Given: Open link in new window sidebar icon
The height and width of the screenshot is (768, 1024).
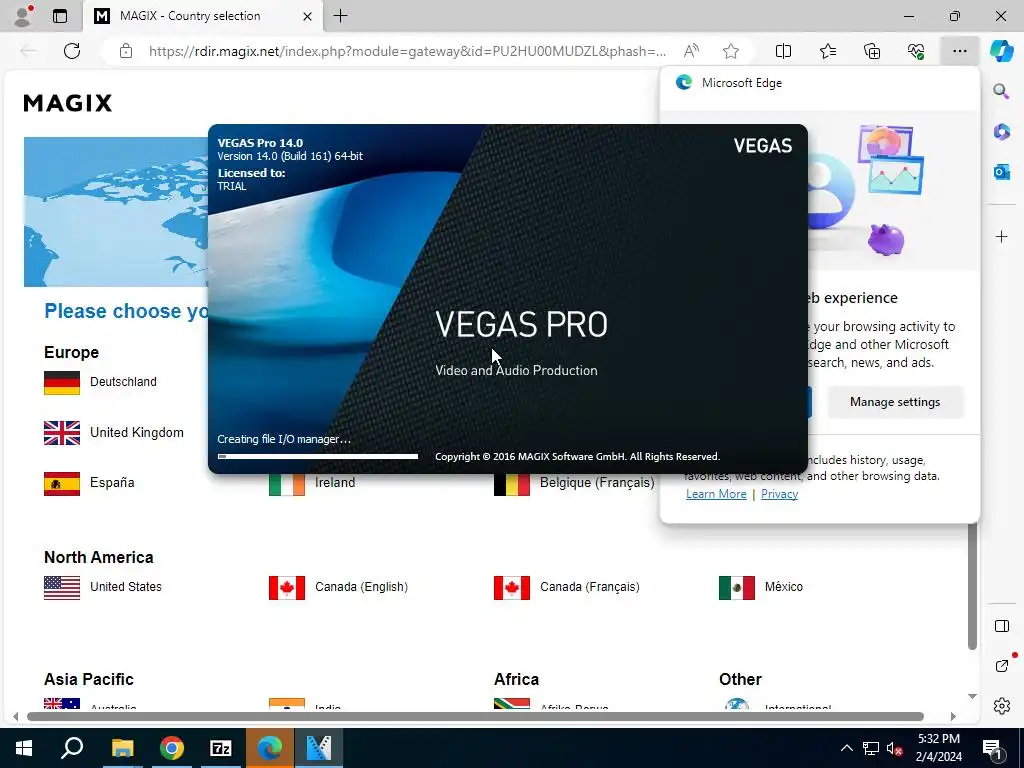Looking at the screenshot, I should (x=1001, y=665).
